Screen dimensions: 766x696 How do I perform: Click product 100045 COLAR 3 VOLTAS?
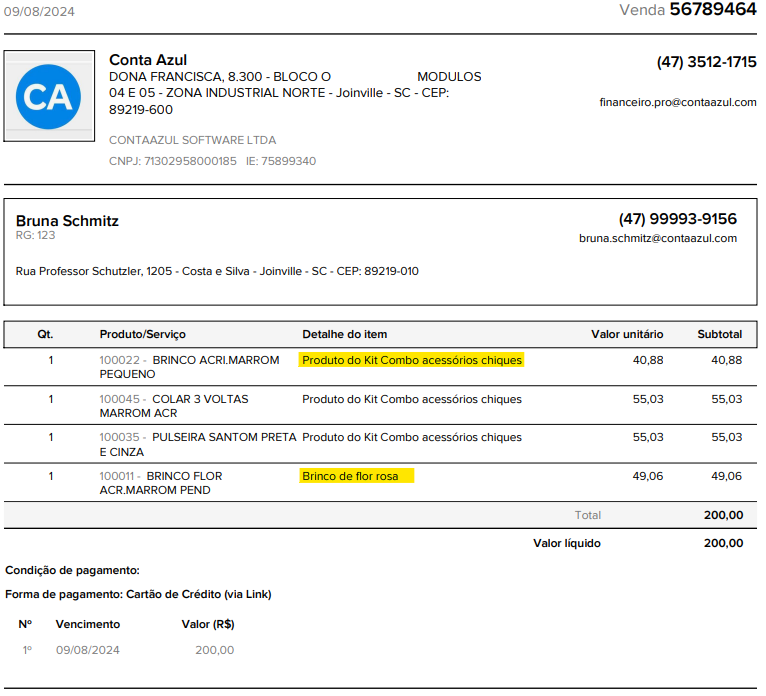(174, 406)
